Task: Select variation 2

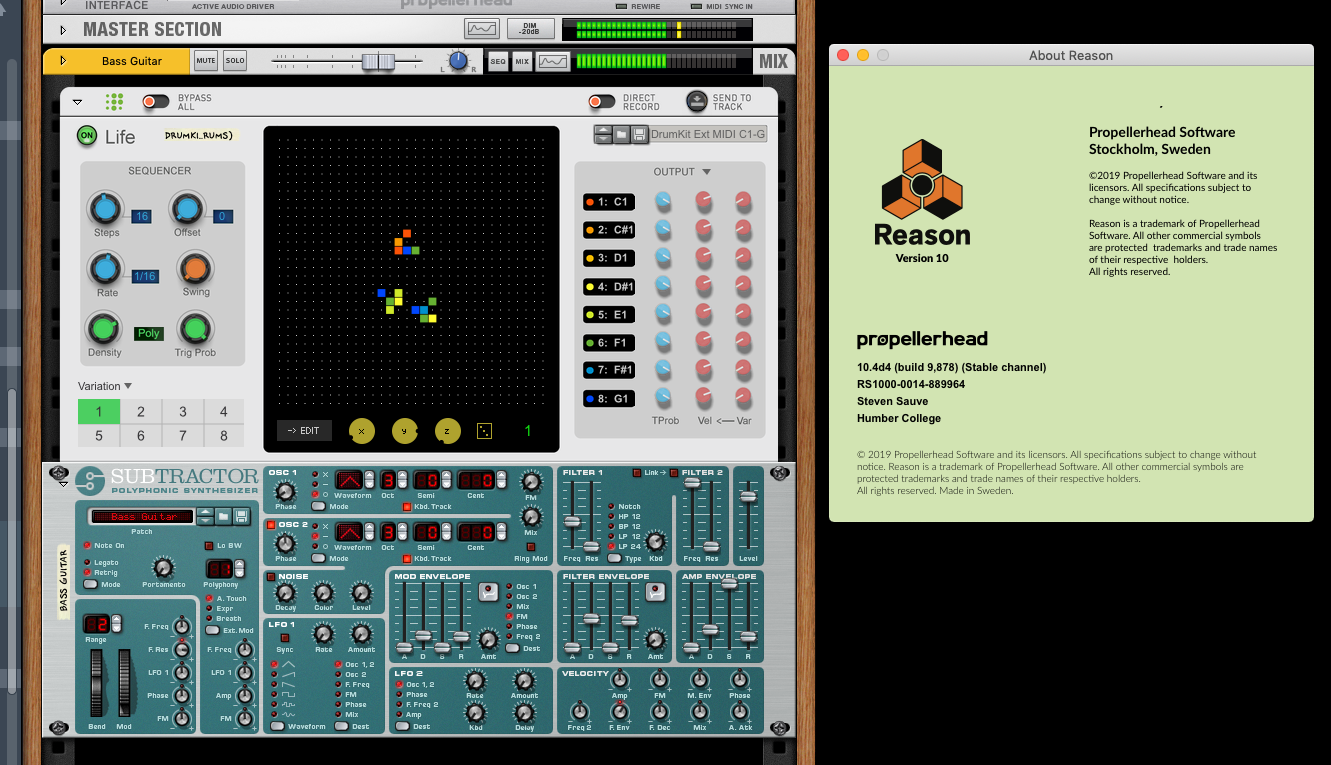Action: 141,411
